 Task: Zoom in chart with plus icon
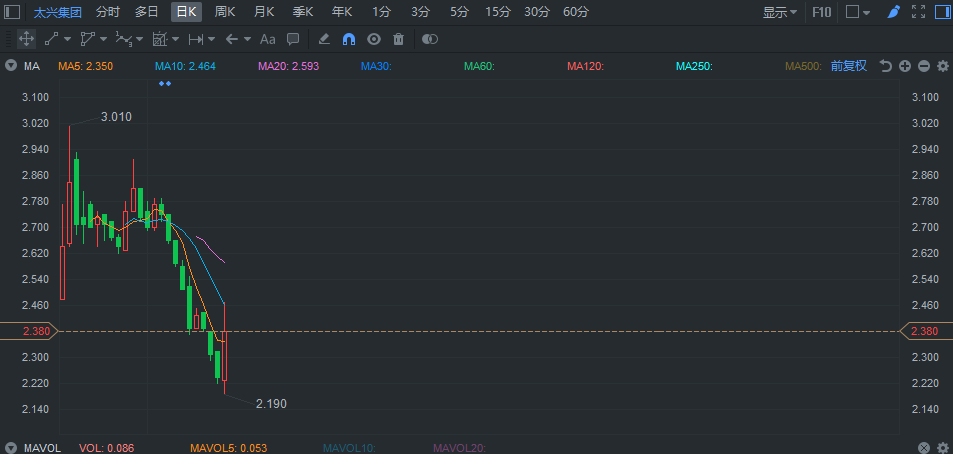coord(904,66)
